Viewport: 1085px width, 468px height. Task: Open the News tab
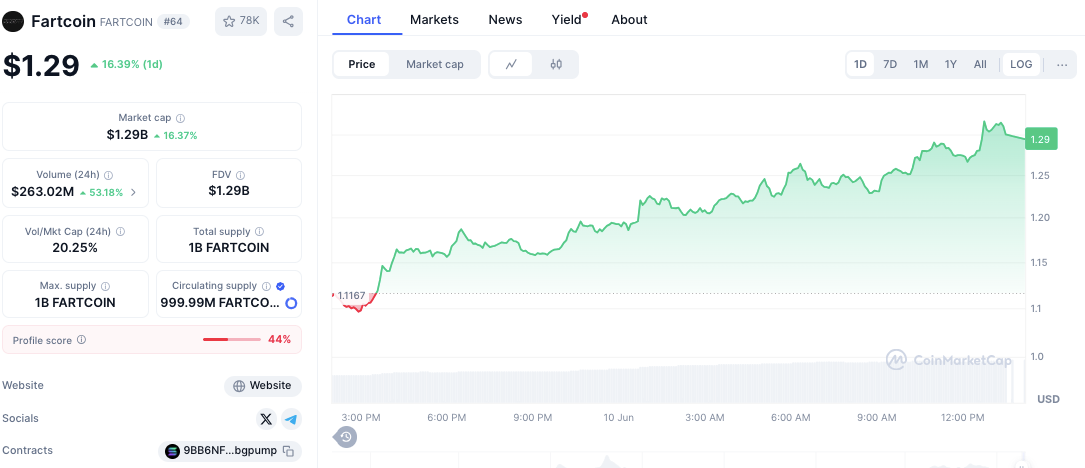point(505,19)
